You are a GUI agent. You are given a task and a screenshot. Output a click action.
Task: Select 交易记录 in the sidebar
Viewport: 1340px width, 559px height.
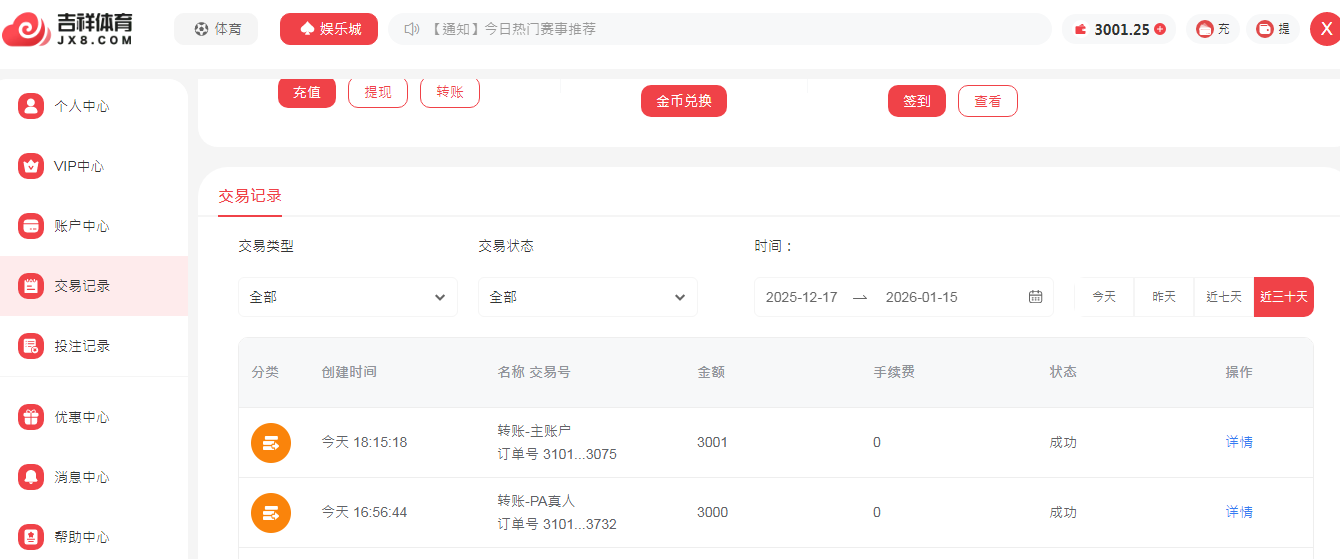click(94, 286)
